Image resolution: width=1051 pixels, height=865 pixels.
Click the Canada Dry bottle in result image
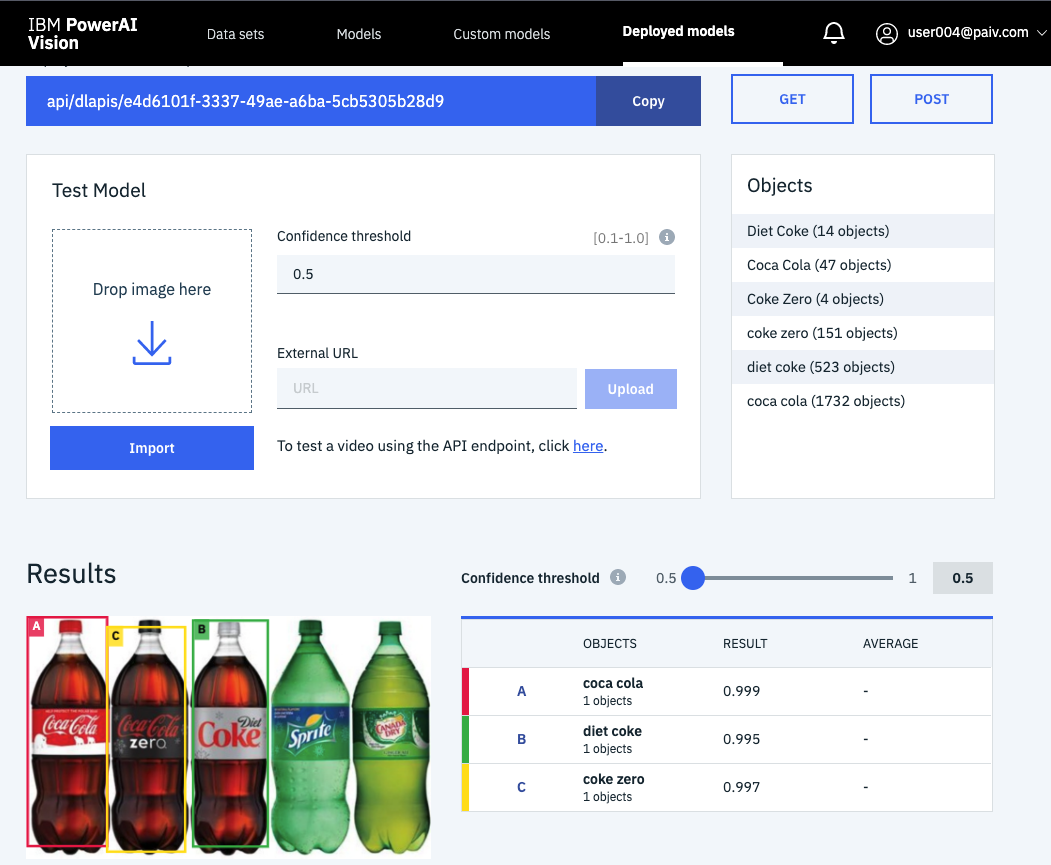tap(391, 737)
